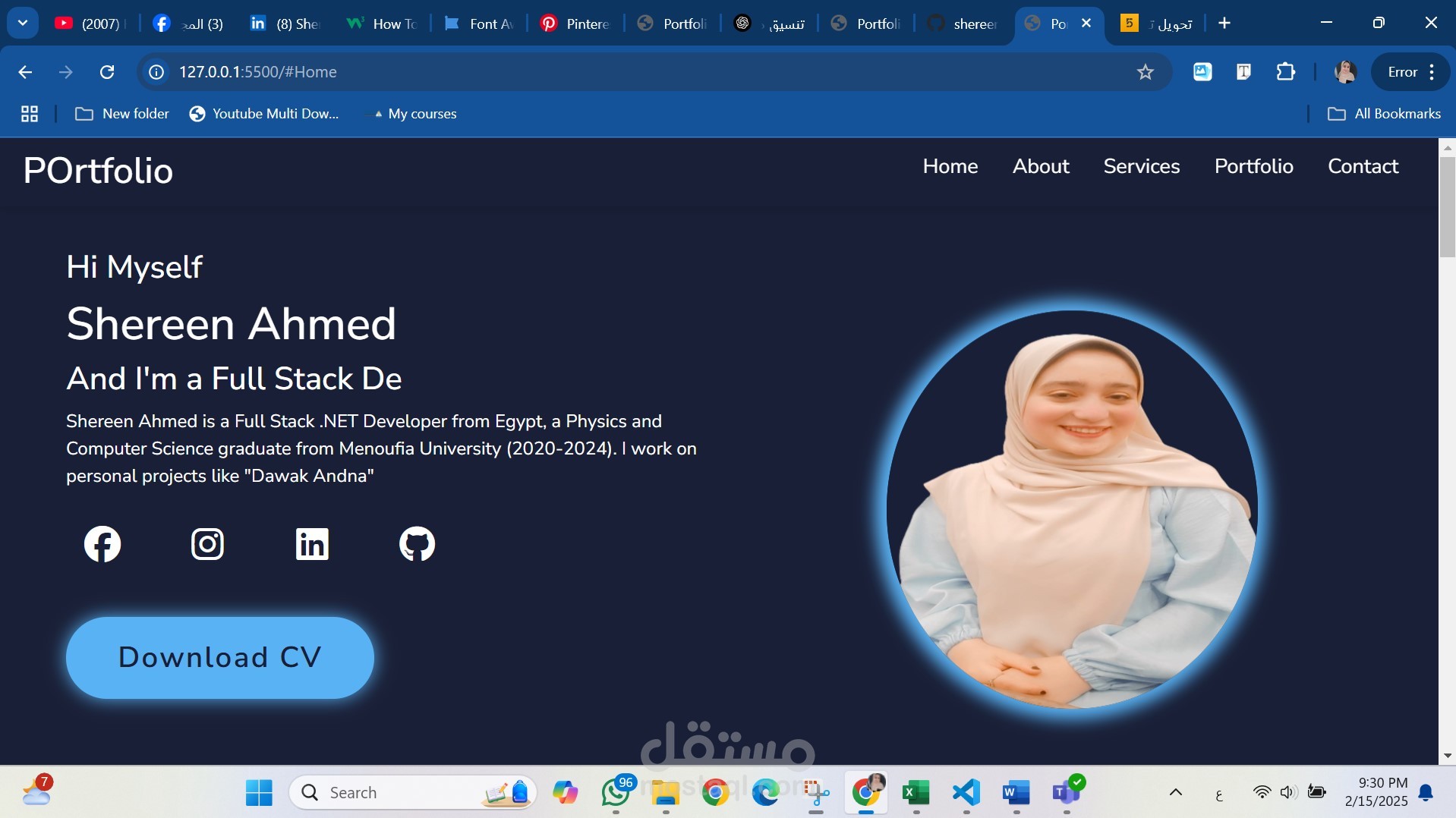Viewport: 1456px width, 818px height.
Task: Open Youtube Multi Downloader bookmark
Action: click(264, 114)
